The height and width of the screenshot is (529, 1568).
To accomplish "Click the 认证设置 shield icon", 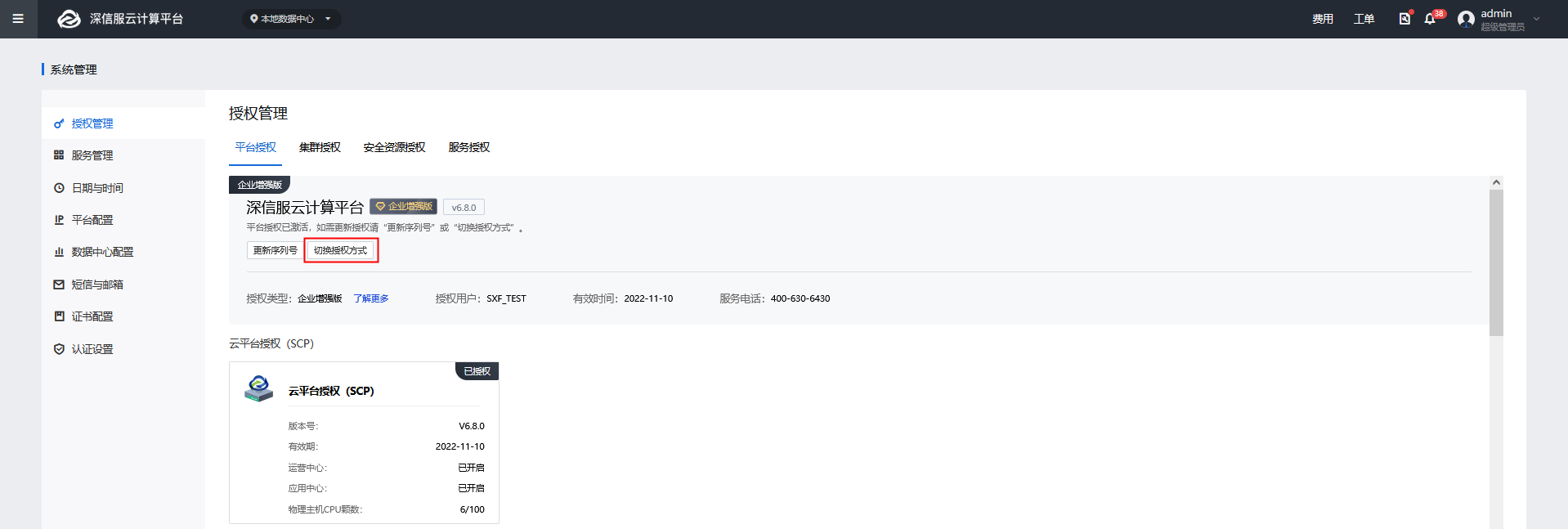I will pos(59,349).
